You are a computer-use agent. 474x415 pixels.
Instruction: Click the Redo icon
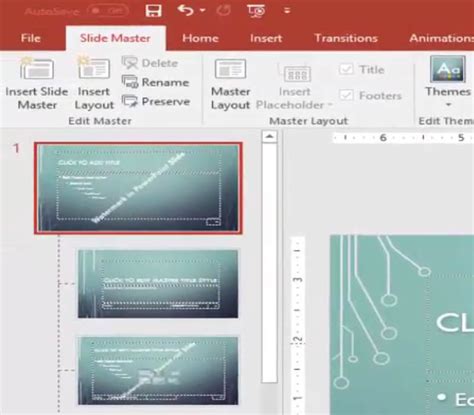coord(223,10)
